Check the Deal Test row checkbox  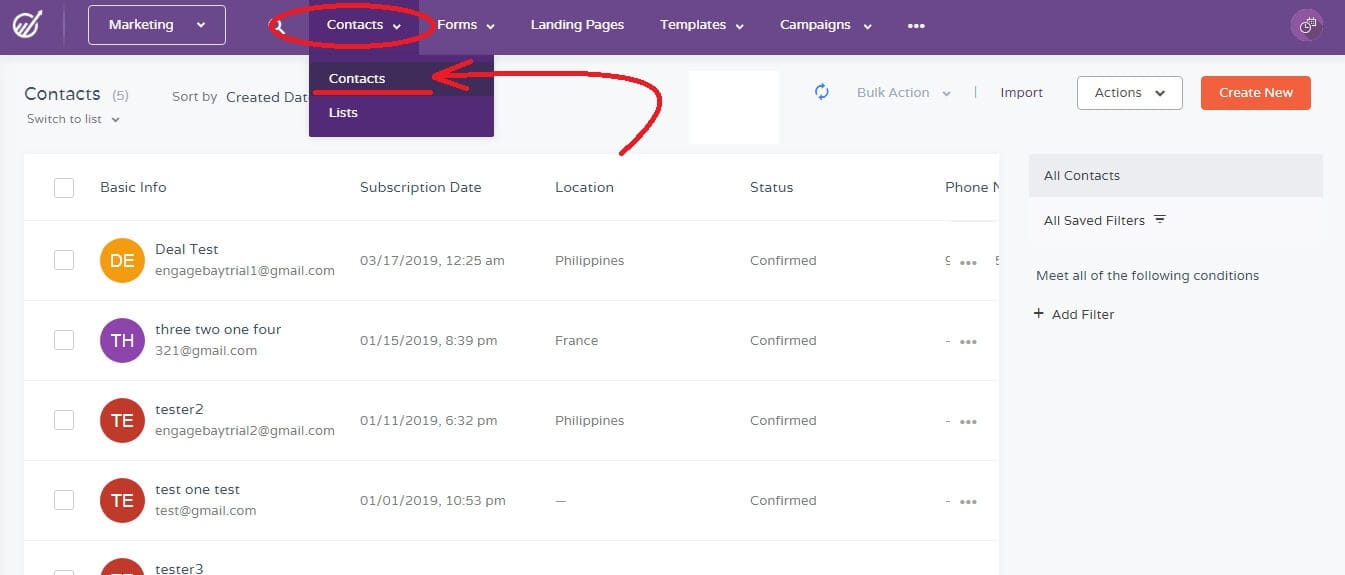click(64, 260)
